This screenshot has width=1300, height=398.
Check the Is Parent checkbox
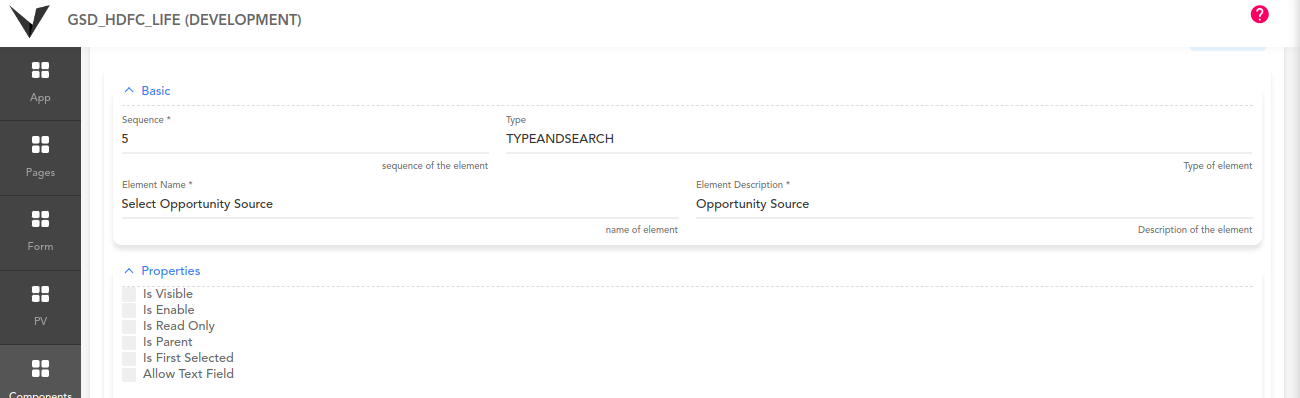coord(129,342)
